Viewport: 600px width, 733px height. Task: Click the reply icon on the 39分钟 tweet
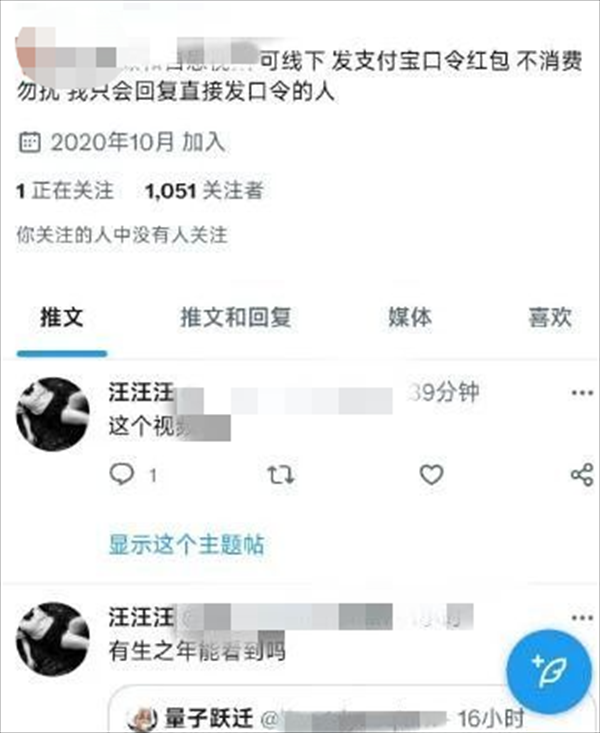(122, 474)
